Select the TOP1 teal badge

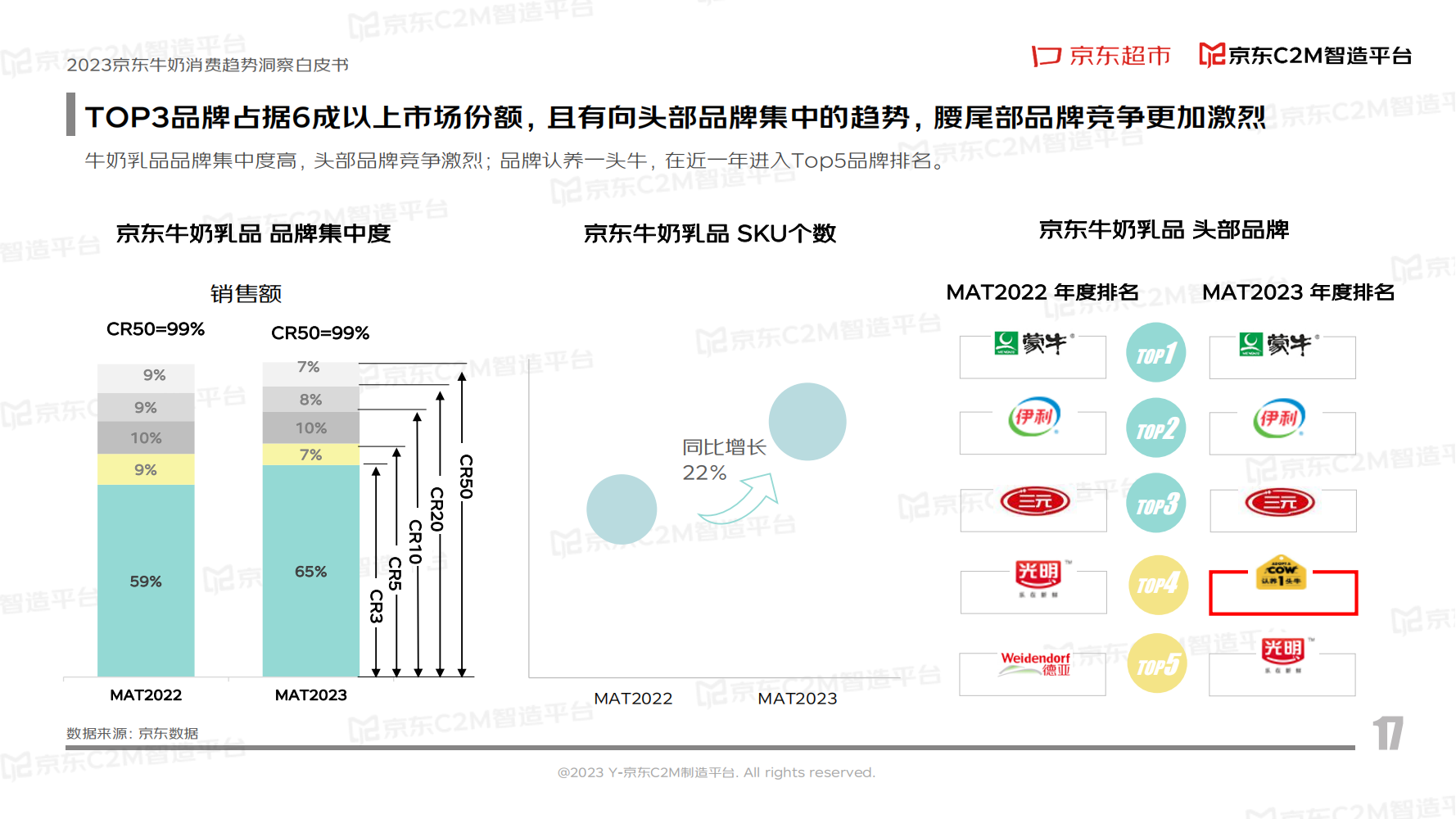click(x=1155, y=353)
